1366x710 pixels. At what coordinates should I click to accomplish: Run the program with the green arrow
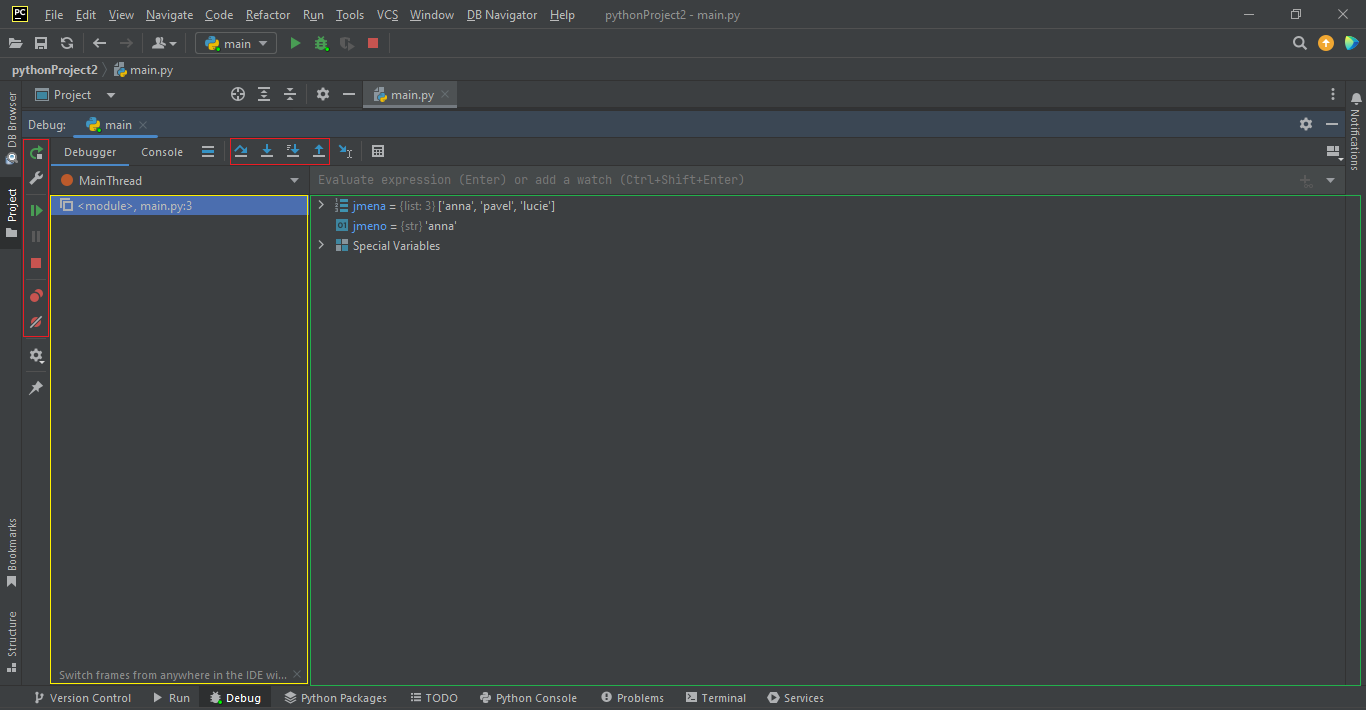295,43
